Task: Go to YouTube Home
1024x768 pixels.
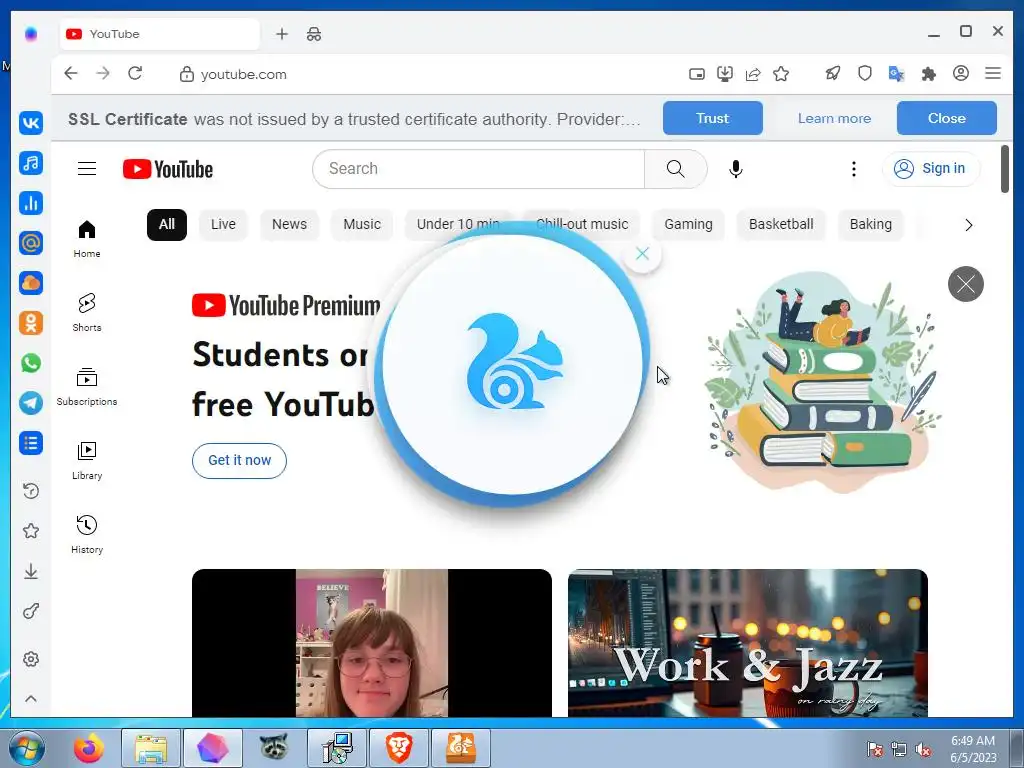Action: coord(87,238)
